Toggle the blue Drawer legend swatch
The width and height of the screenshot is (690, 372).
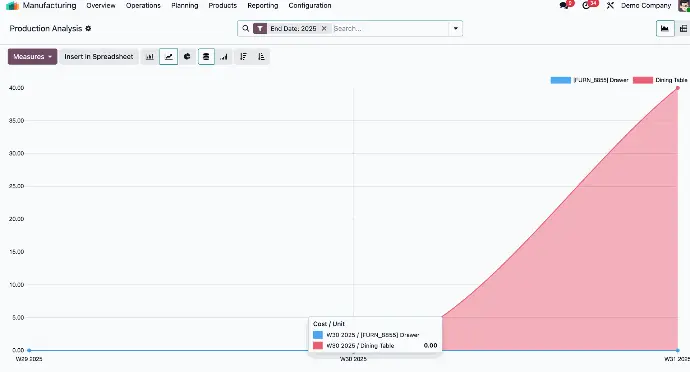click(x=561, y=80)
